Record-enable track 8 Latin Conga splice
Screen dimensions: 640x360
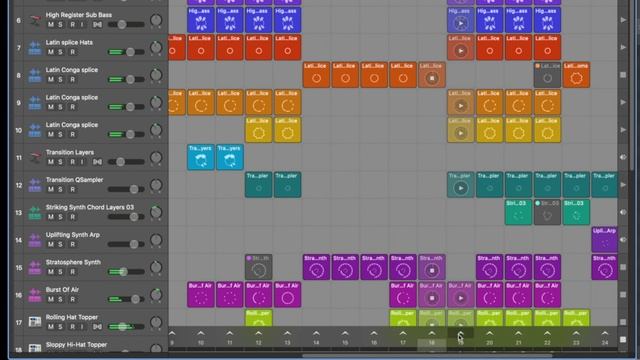click(x=72, y=80)
